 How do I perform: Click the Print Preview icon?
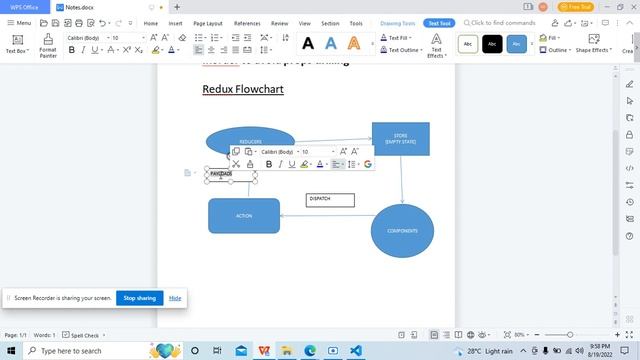point(91,23)
